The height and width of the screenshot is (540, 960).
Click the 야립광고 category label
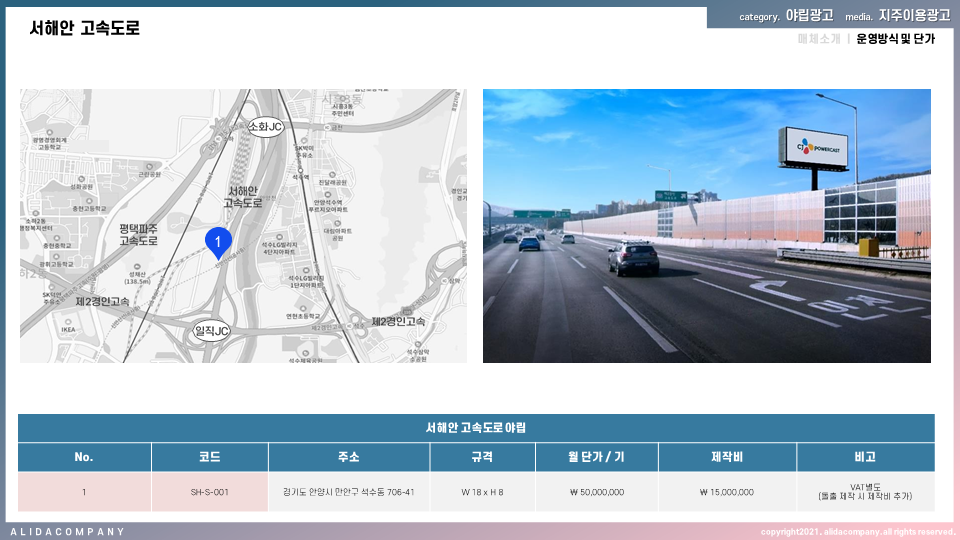point(809,16)
